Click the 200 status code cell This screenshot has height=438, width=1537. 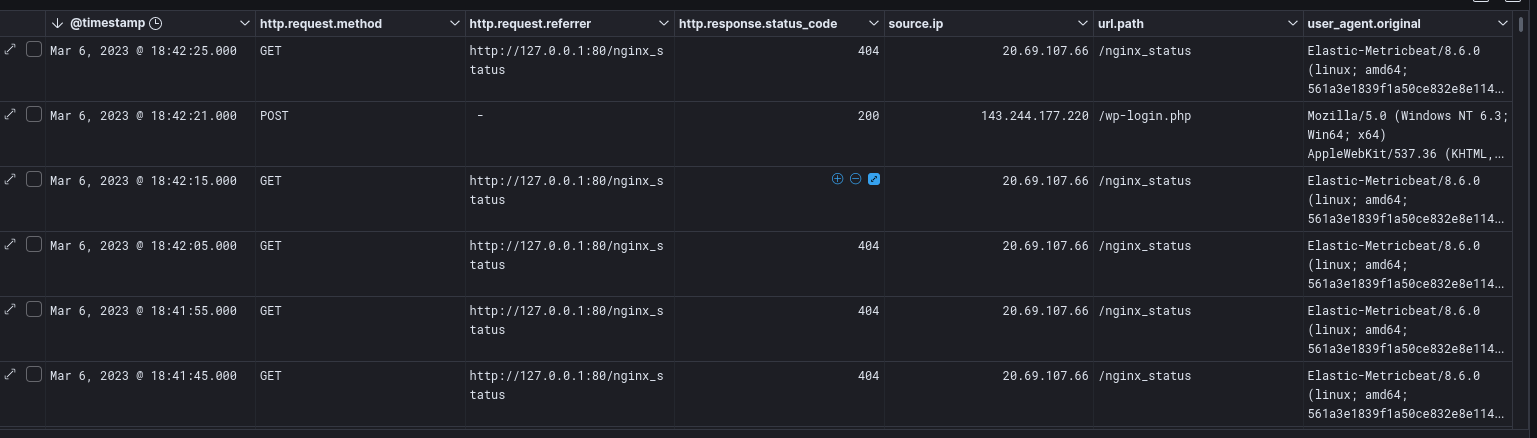click(x=868, y=116)
